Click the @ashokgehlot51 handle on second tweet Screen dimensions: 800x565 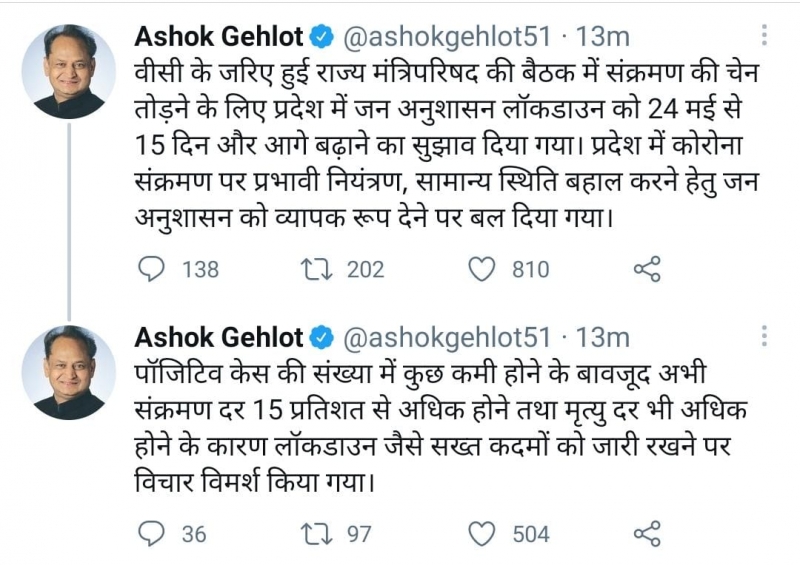pyautogui.click(x=446, y=336)
